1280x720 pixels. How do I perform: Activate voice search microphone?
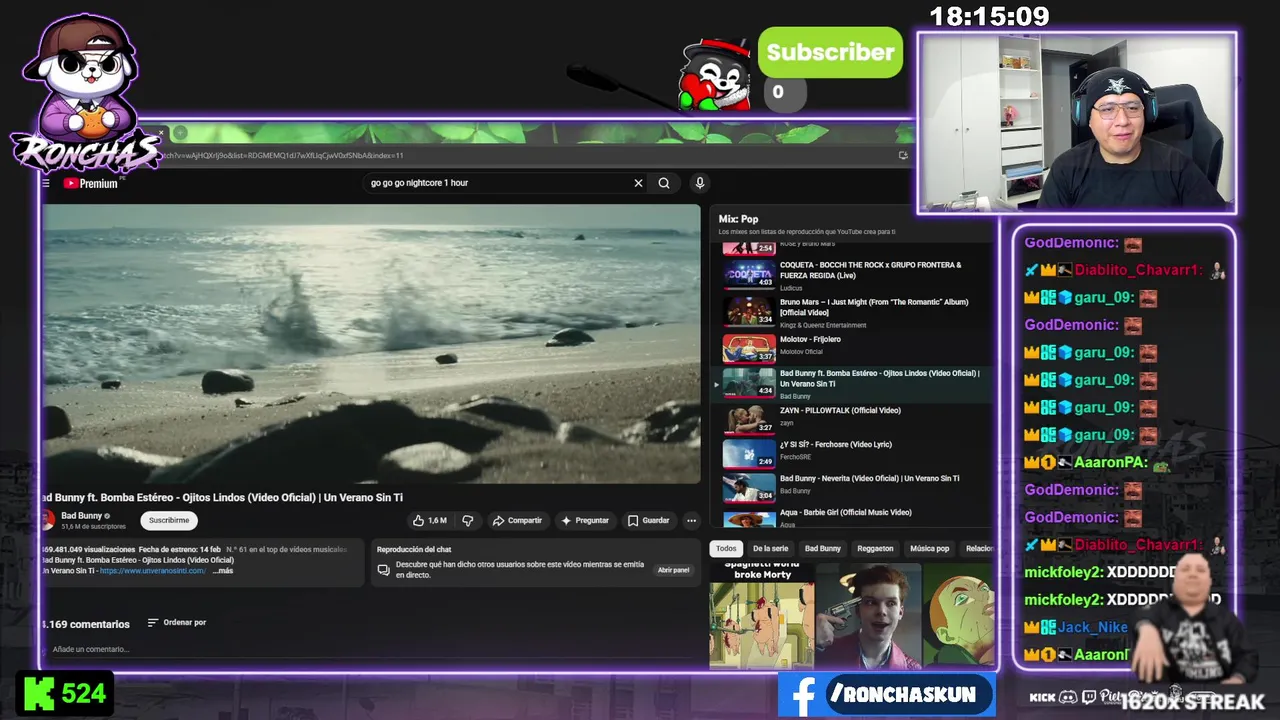click(700, 183)
